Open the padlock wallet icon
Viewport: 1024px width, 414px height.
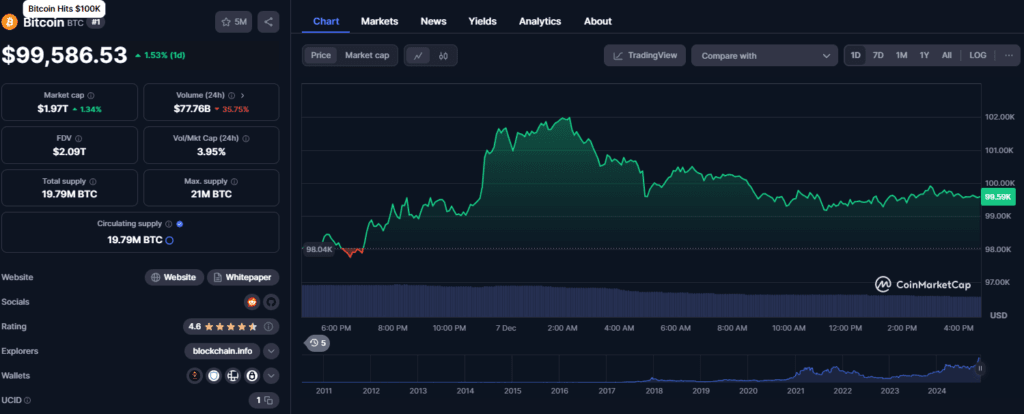(252, 375)
